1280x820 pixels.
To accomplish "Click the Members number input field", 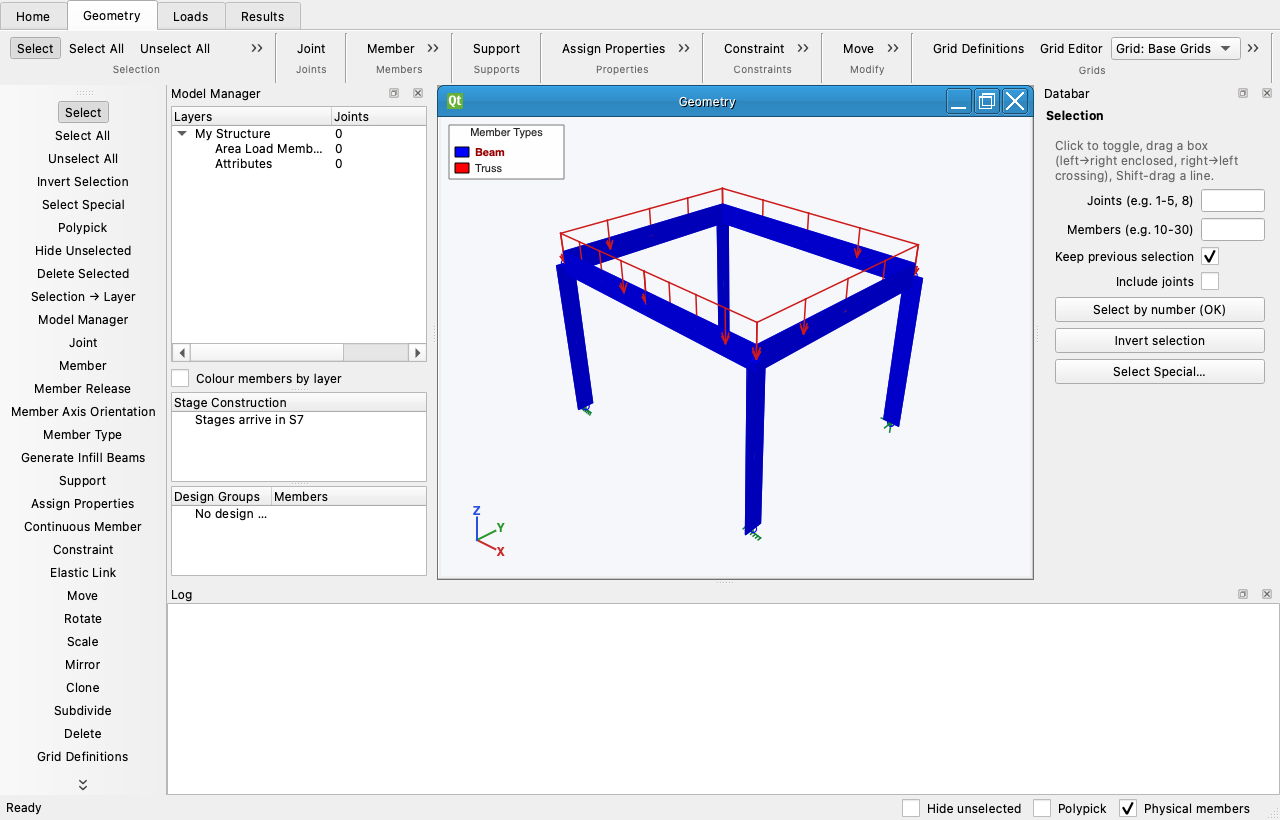I will click(1232, 229).
